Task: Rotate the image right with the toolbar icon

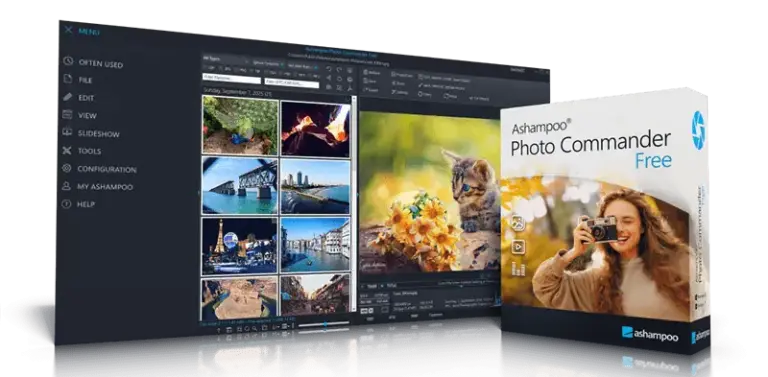Action: pyautogui.click(x=339, y=71)
